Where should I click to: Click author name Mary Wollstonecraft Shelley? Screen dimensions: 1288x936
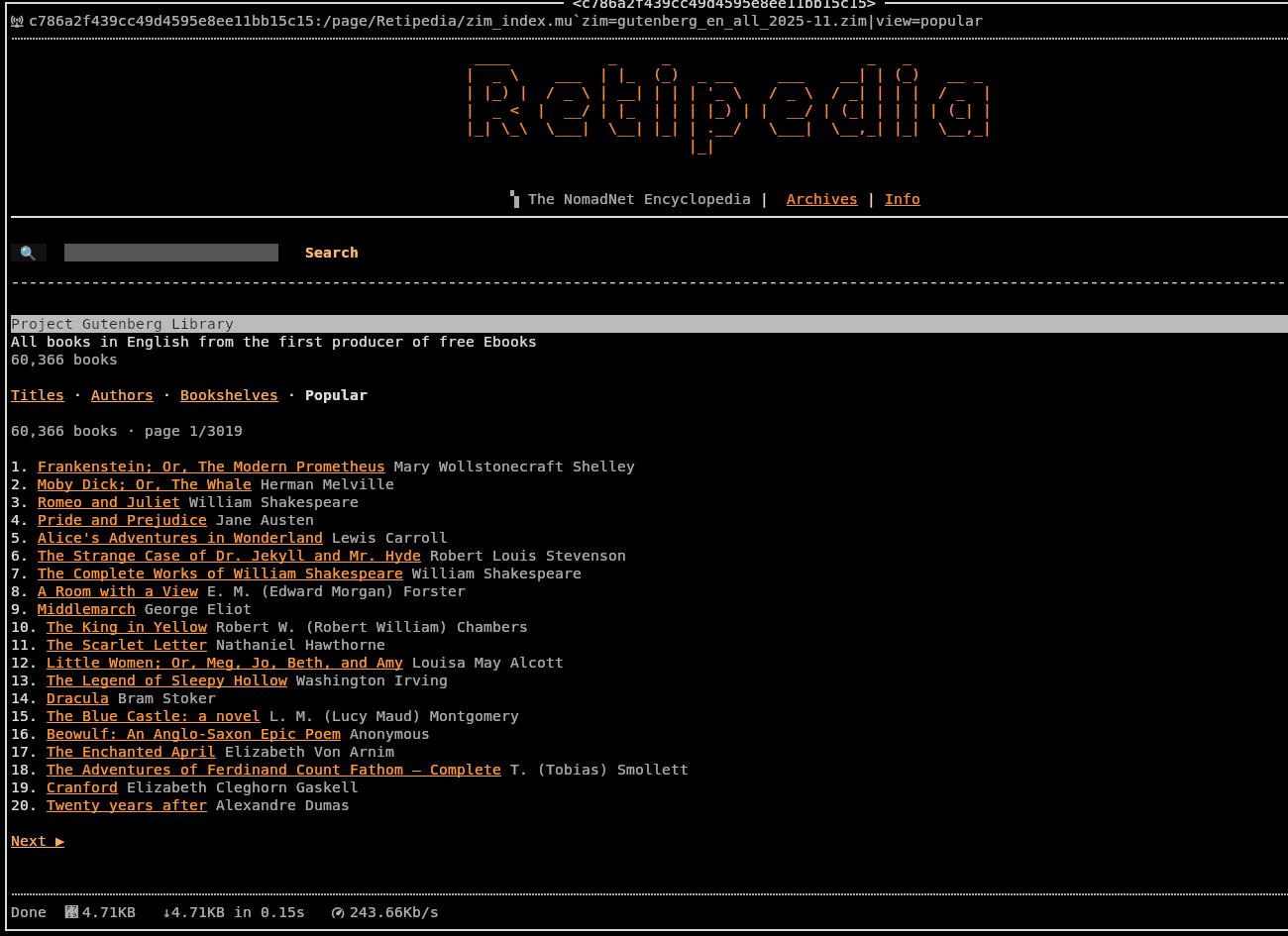(x=514, y=467)
